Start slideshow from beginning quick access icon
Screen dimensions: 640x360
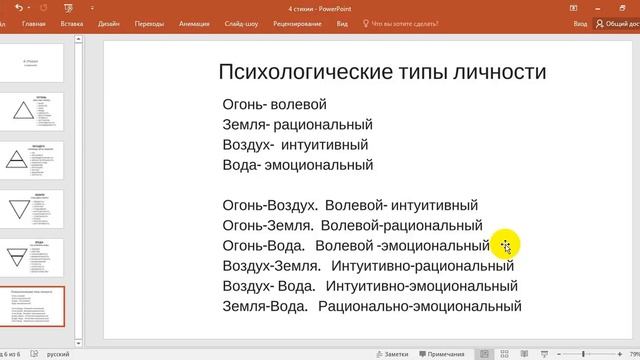tap(69, 8)
